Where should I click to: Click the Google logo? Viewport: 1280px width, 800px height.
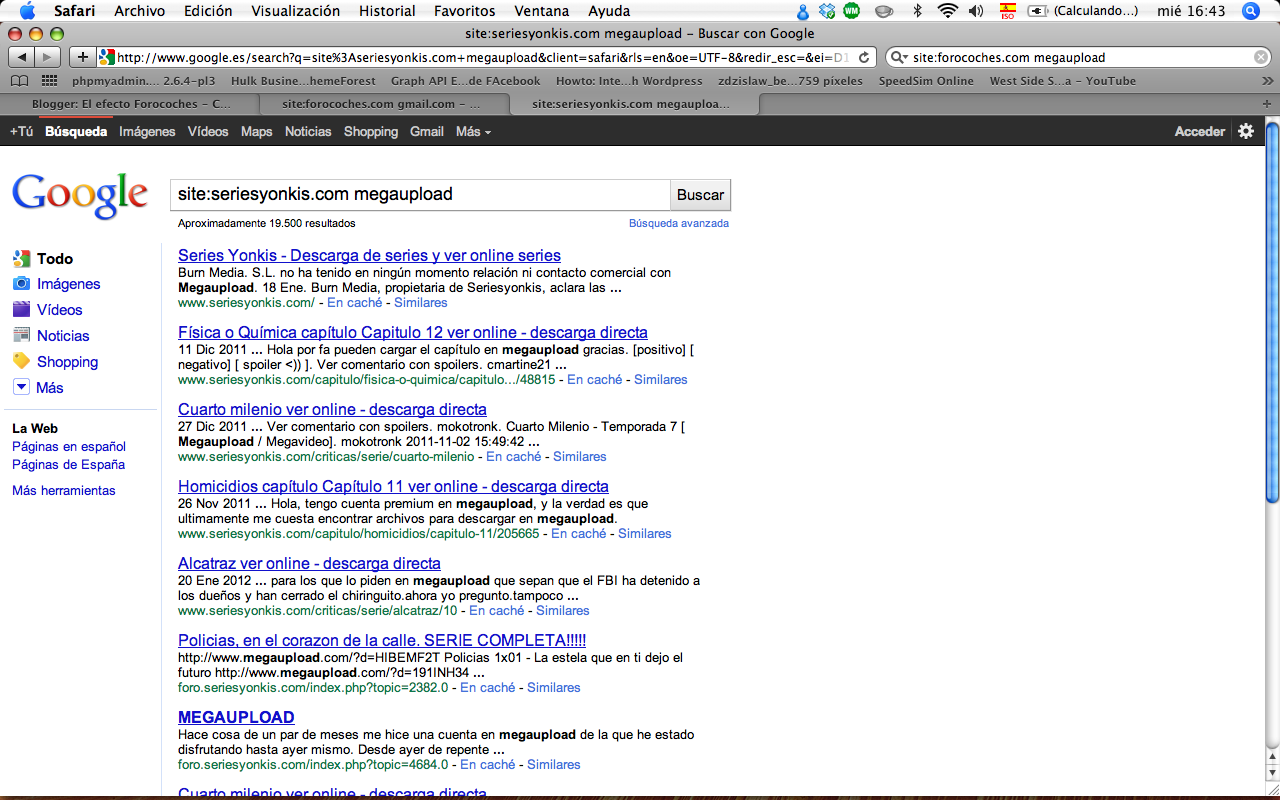tap(80, 195)
